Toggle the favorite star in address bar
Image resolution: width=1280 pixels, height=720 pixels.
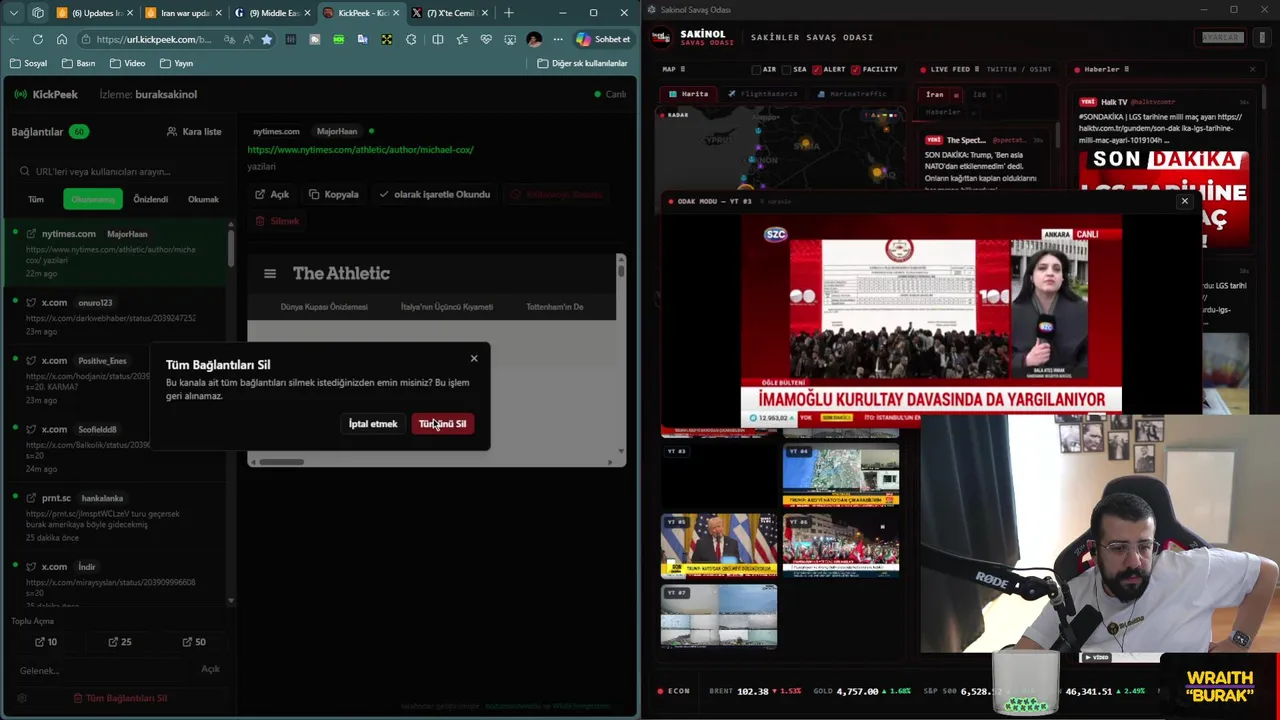266,39
